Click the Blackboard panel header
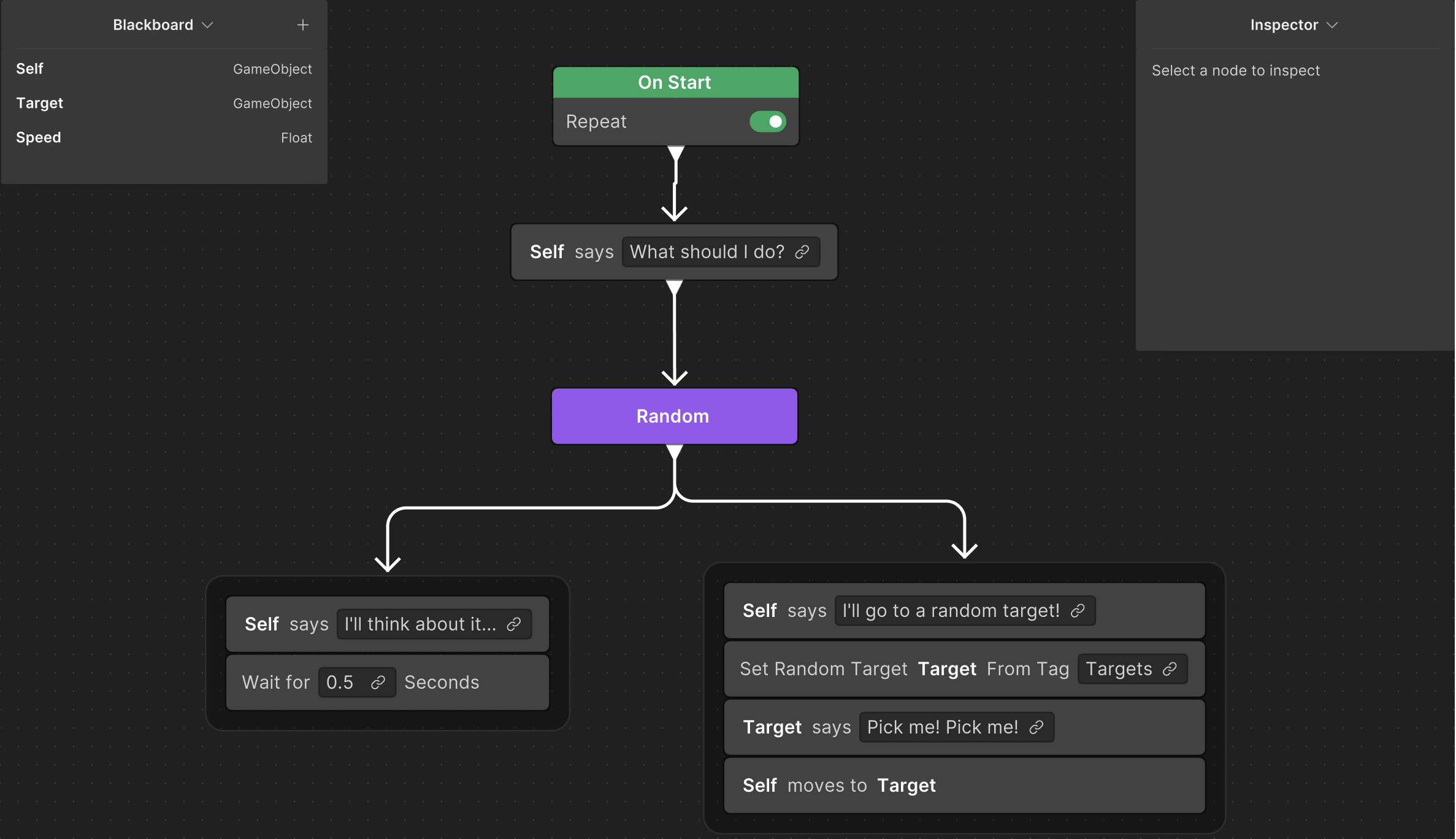This screenshot has height=839, width=1456. point(153,25)
